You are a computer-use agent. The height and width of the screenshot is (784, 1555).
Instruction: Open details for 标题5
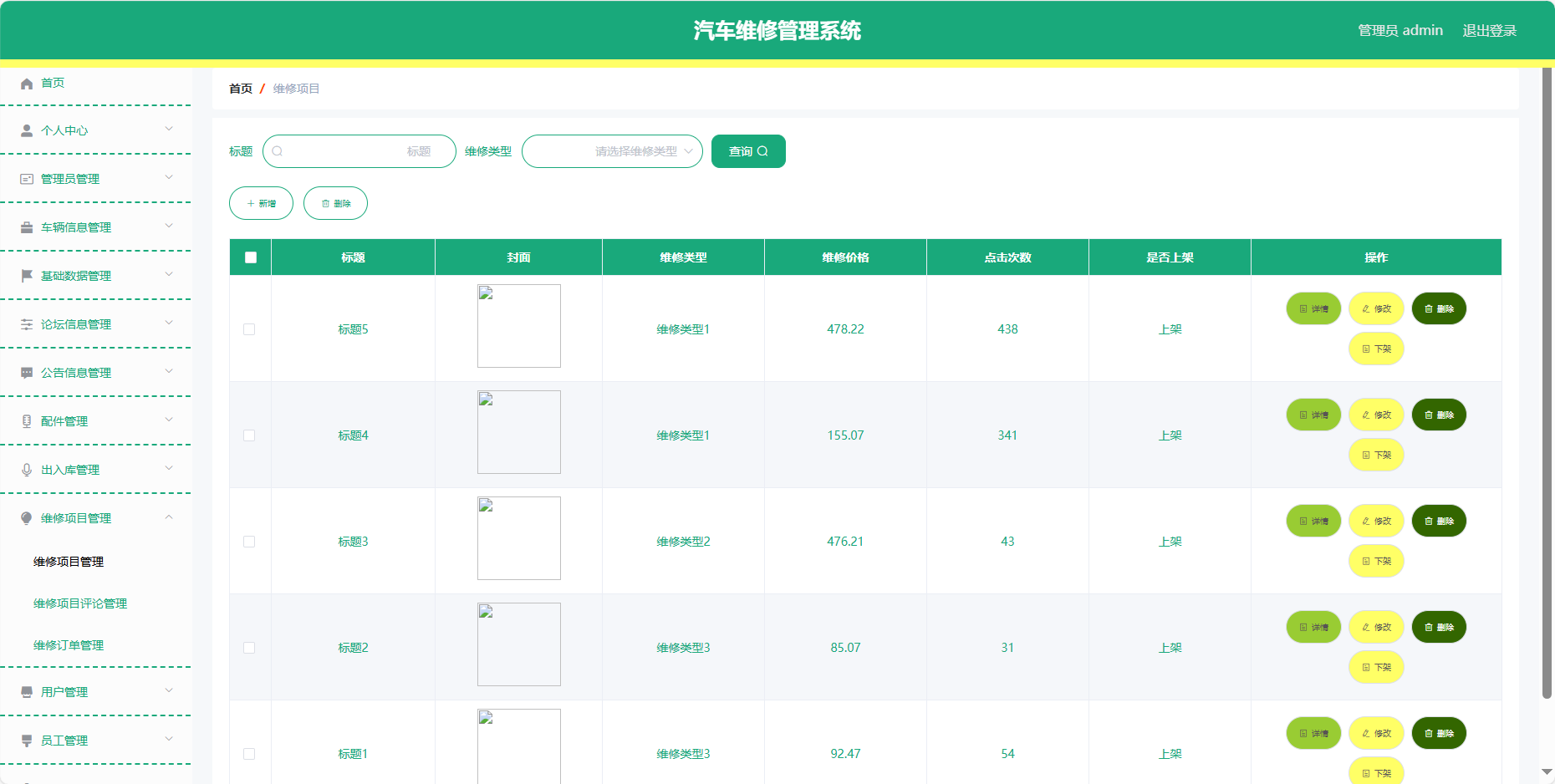(1313, 308)
